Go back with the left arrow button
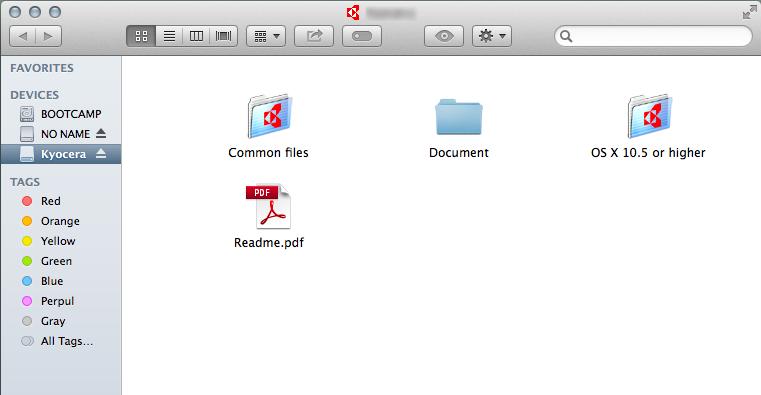 pos(22,36)
